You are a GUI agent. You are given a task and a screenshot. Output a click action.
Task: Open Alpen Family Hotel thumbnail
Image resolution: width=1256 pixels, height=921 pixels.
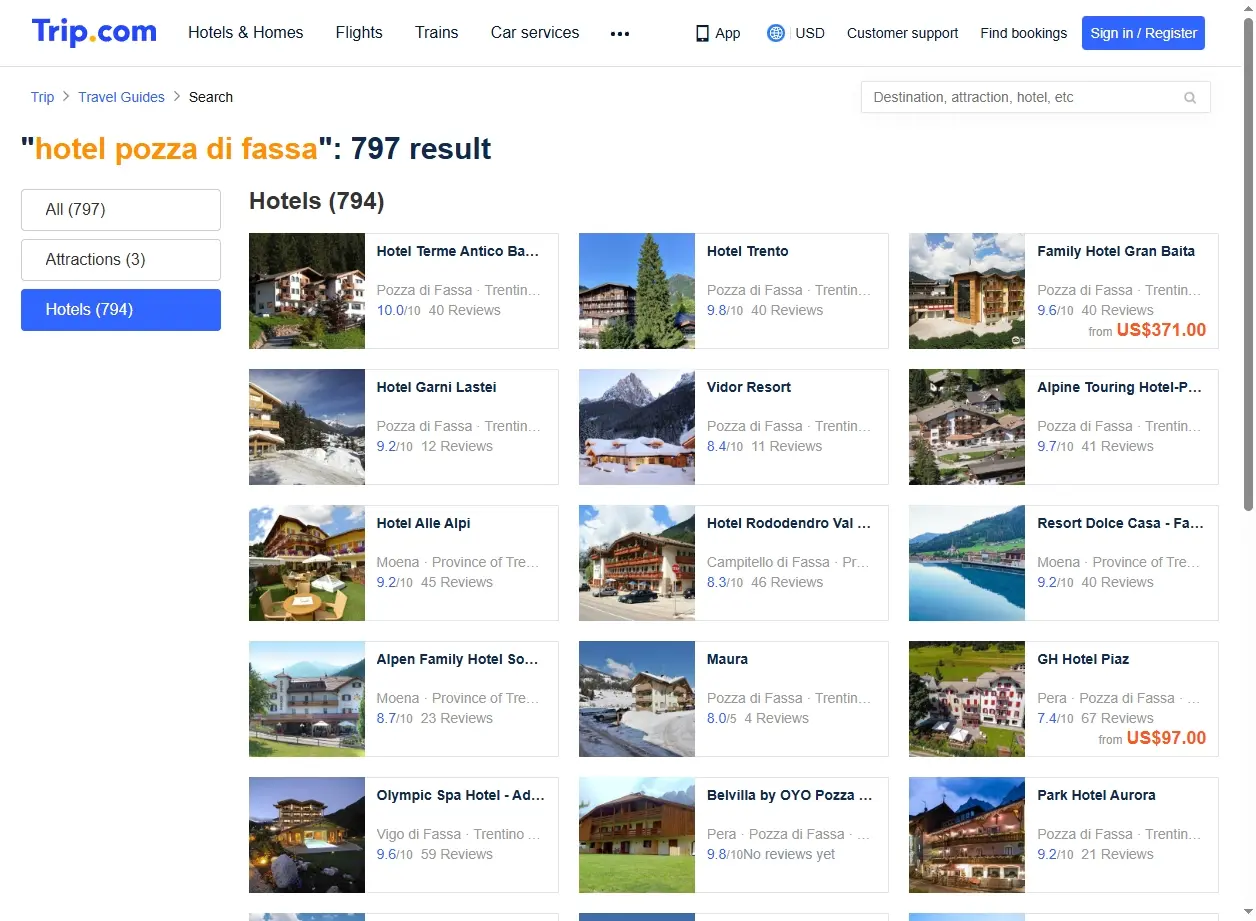pos(307,699)
